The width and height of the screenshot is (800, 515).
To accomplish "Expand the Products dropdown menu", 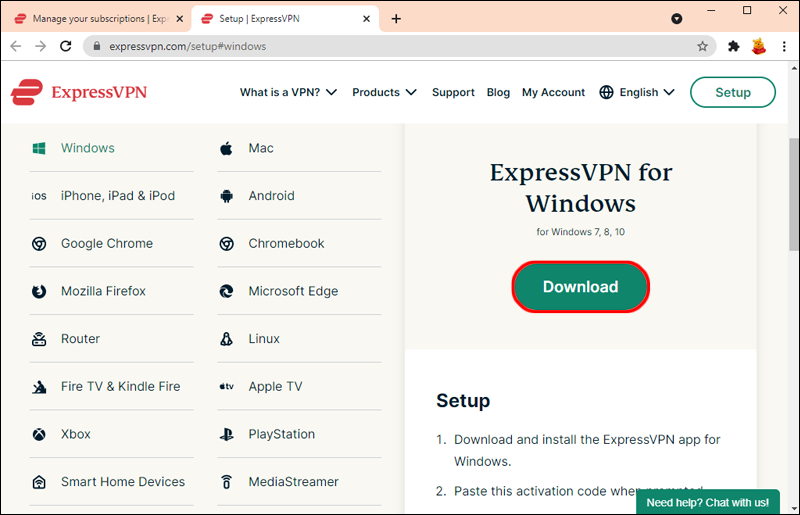I will [384, 92].
